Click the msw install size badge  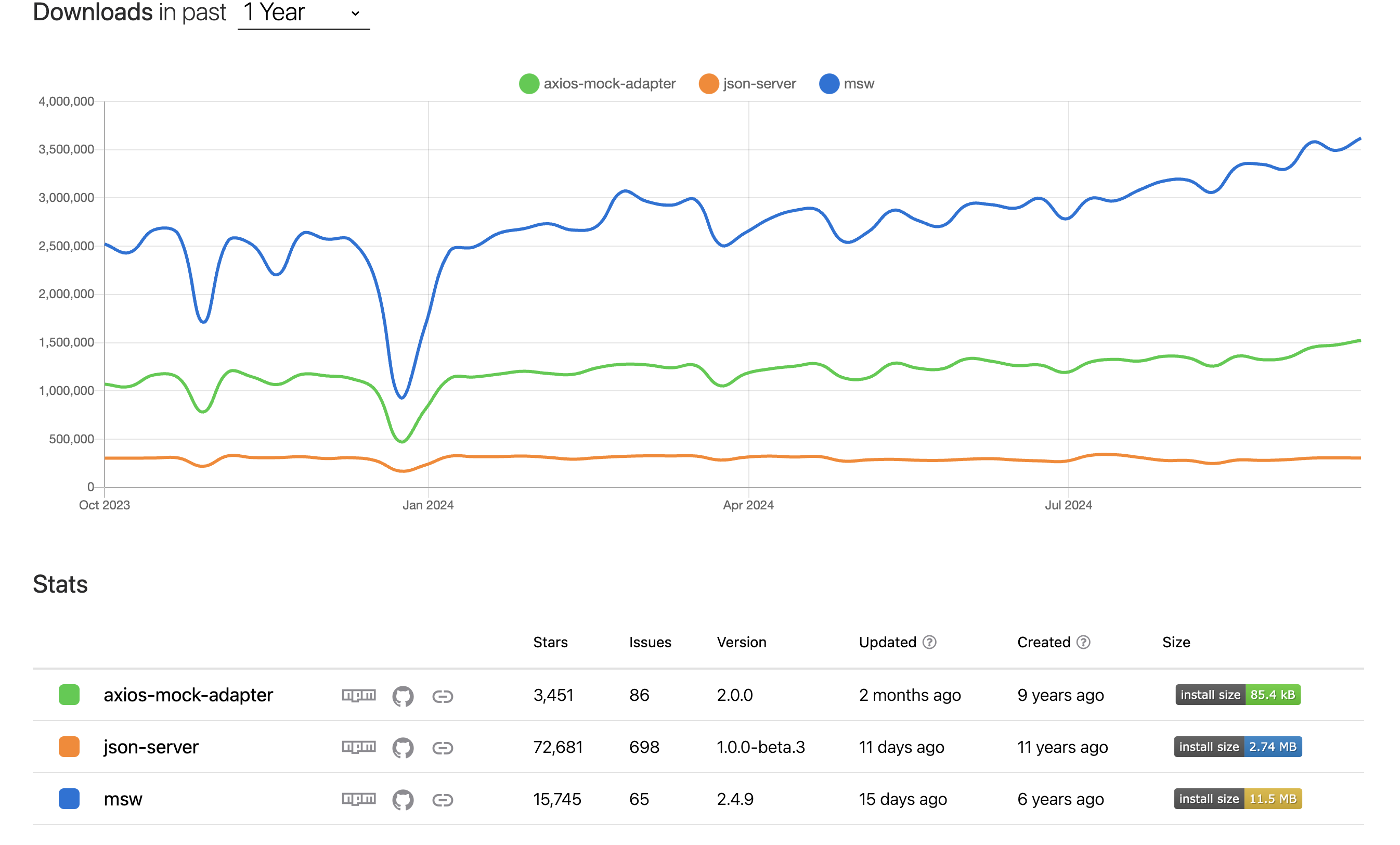coord(1238,798)
